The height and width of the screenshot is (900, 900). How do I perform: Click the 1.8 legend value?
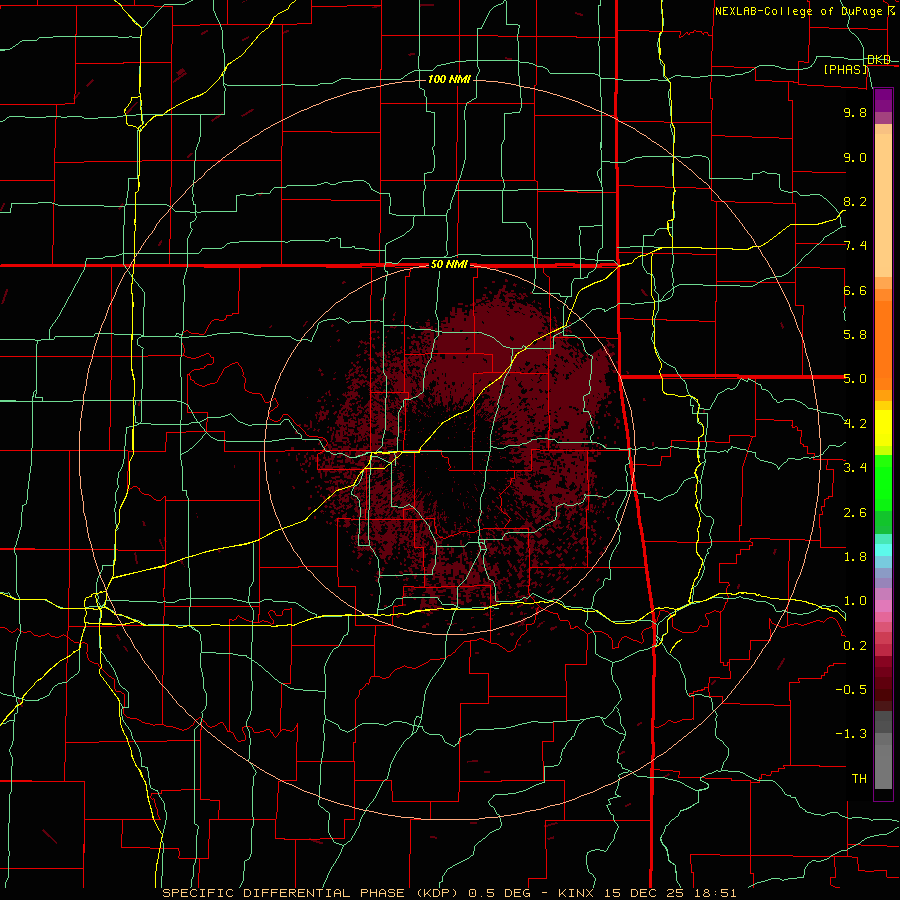pyautogui.click(x=855, y=557)
